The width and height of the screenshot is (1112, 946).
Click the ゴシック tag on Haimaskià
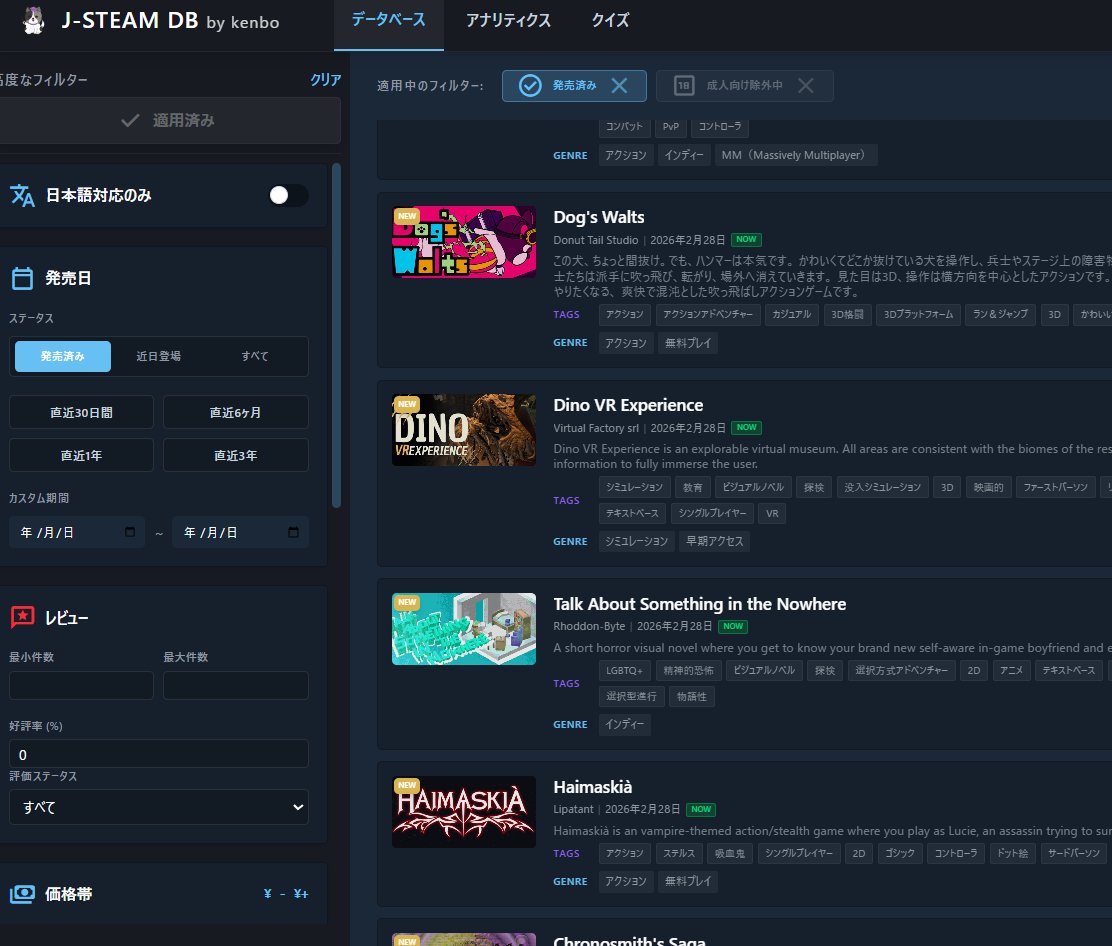[x=900, y=853]
